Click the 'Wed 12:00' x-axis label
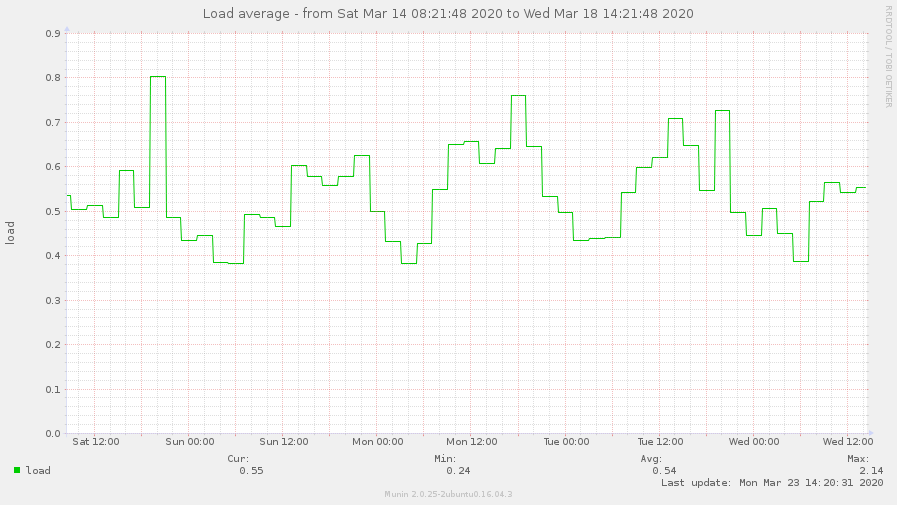The width and height of the screenshot is (897, 505). coord(848,442)
